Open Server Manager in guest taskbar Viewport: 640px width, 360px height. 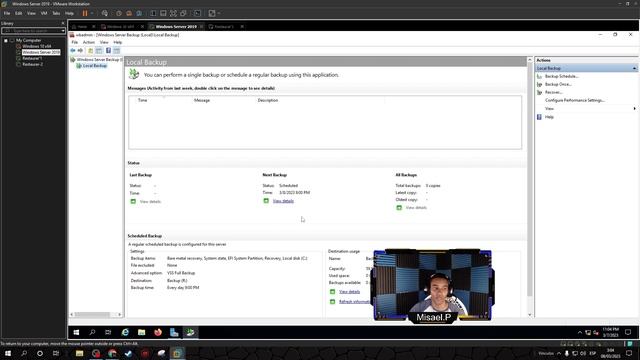point(174,332)
